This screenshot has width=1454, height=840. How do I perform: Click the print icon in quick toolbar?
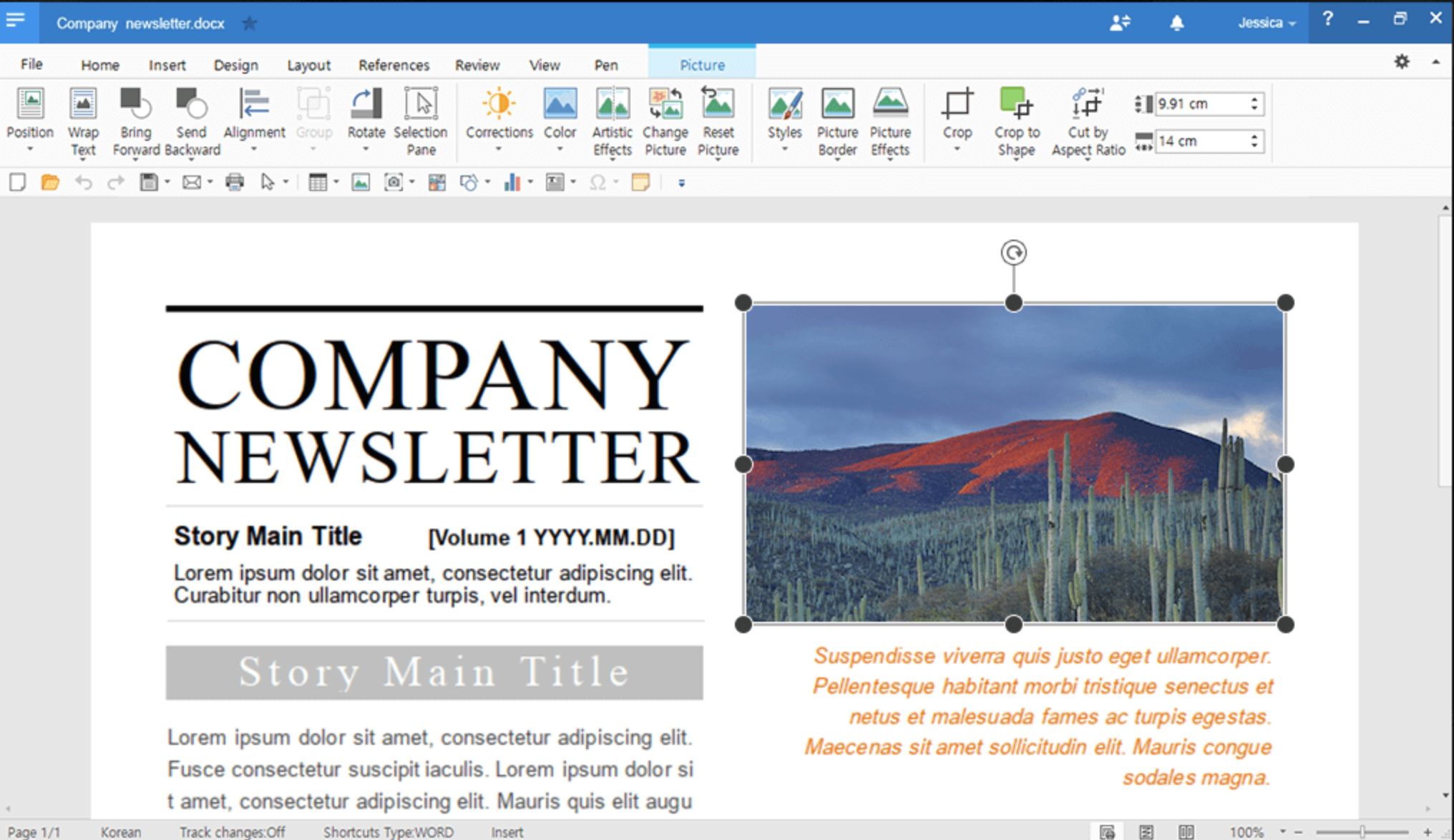(235, 182)
